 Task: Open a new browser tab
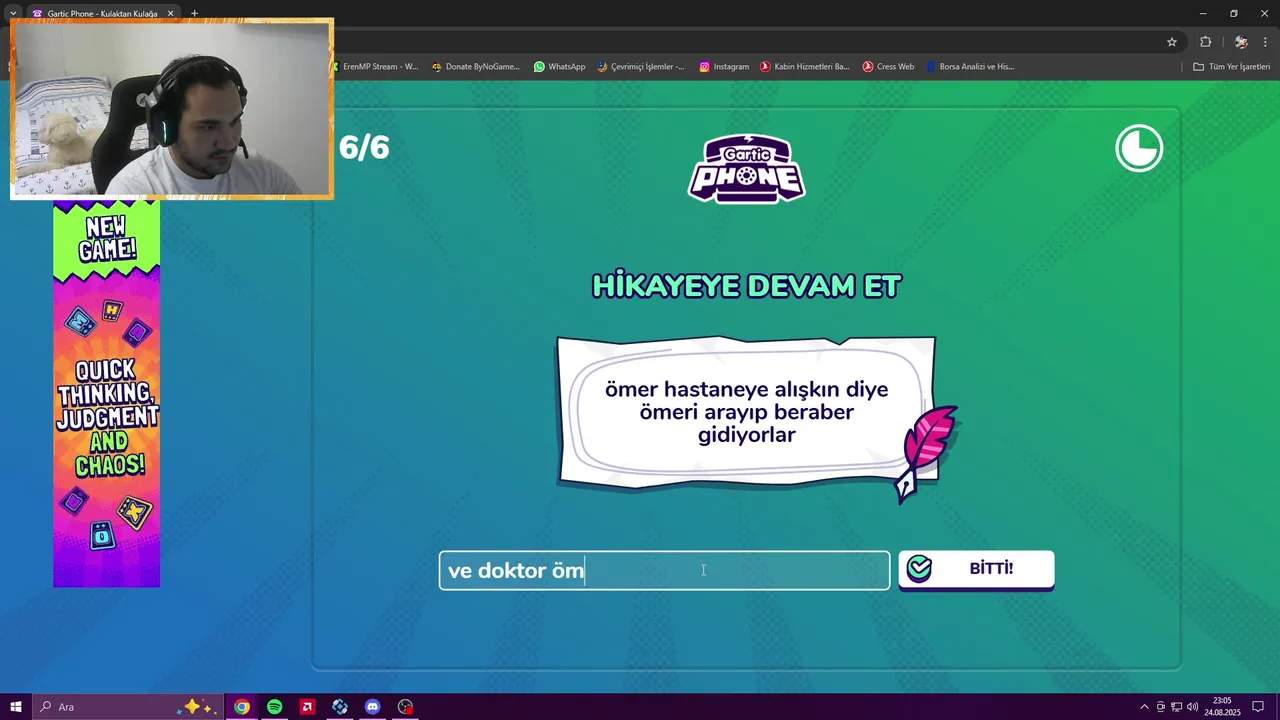194,13
